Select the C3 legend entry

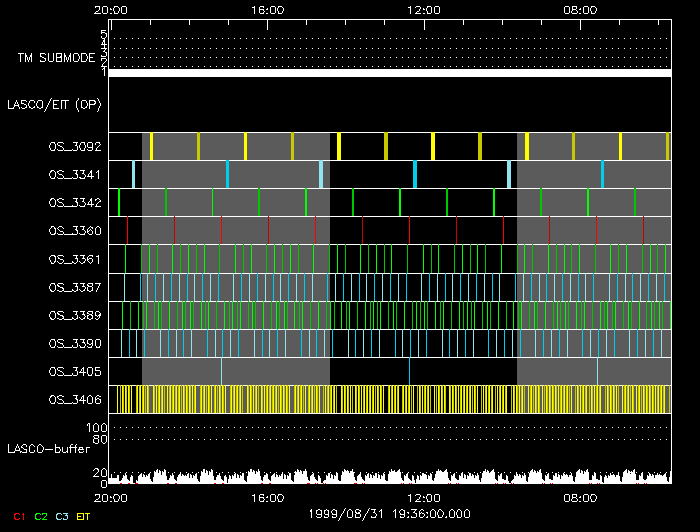pyautogui.click(x=62, y=516)
